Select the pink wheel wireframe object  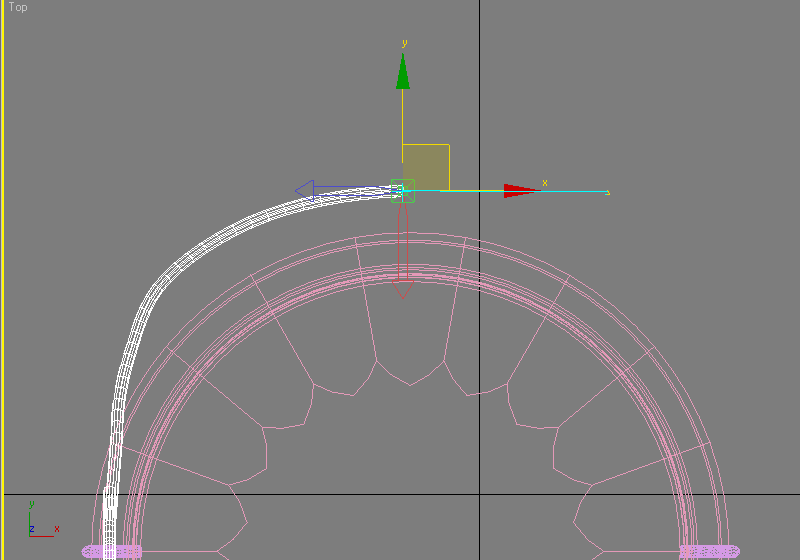click(411, 398)
